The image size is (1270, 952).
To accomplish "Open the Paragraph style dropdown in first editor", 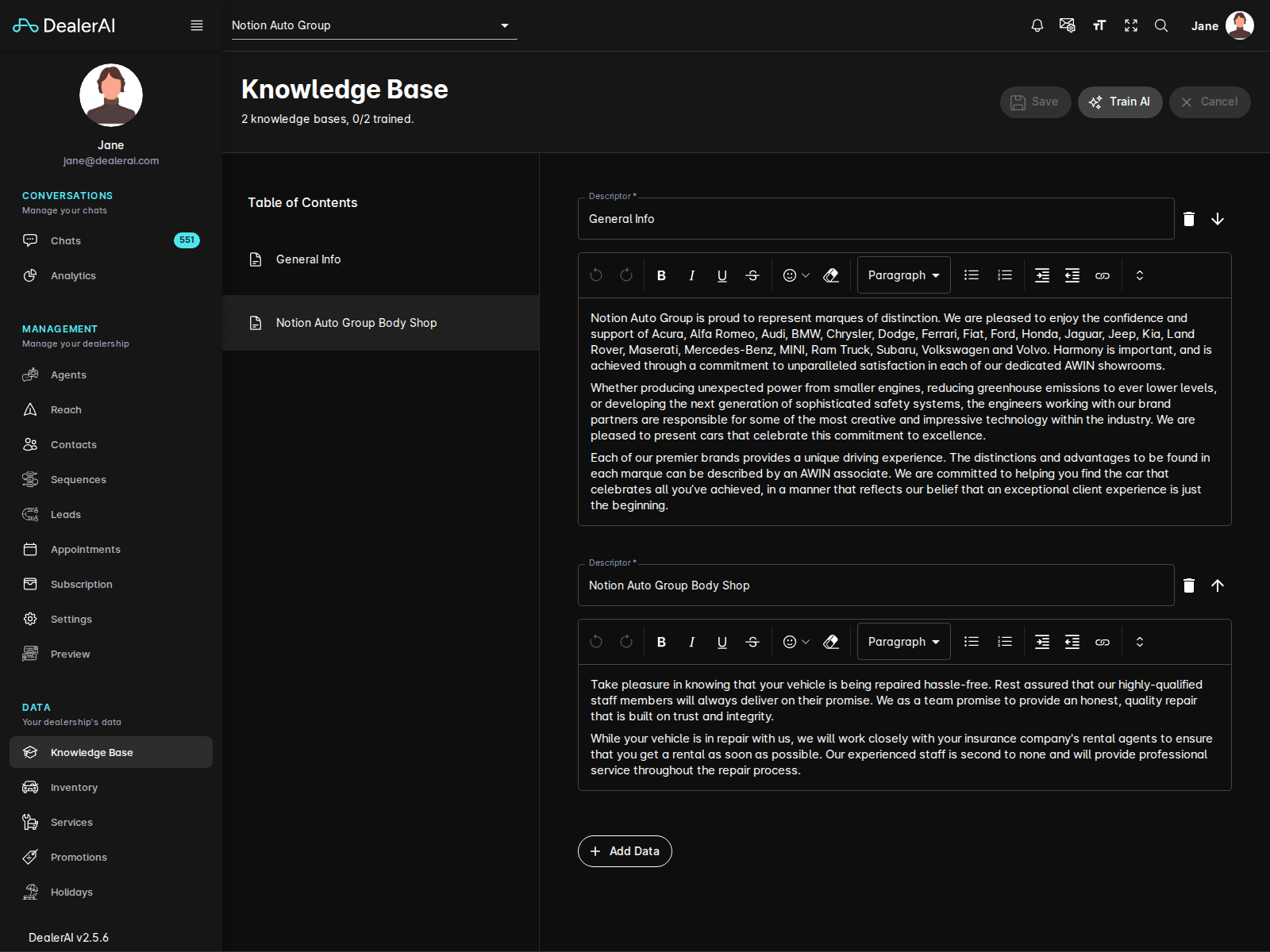I will pyautogui.click(x=903, y=274).
